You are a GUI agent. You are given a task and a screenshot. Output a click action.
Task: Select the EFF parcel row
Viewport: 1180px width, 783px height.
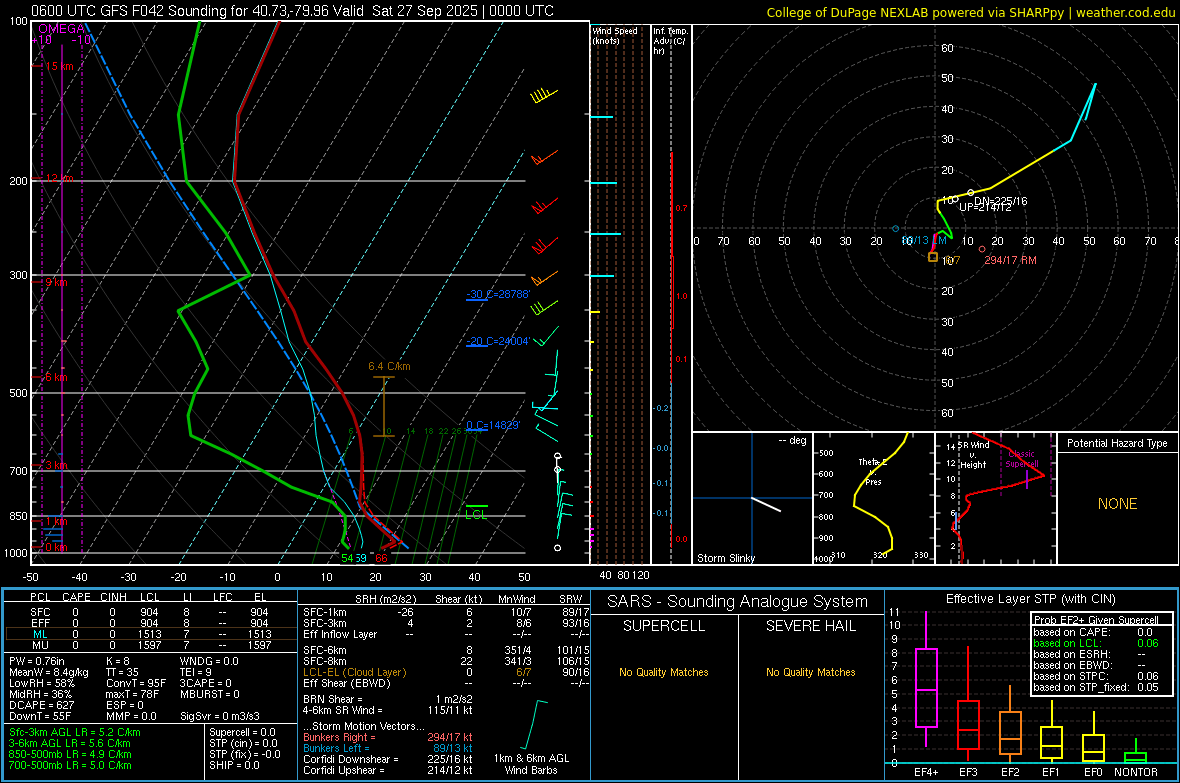tap(149, 623)
